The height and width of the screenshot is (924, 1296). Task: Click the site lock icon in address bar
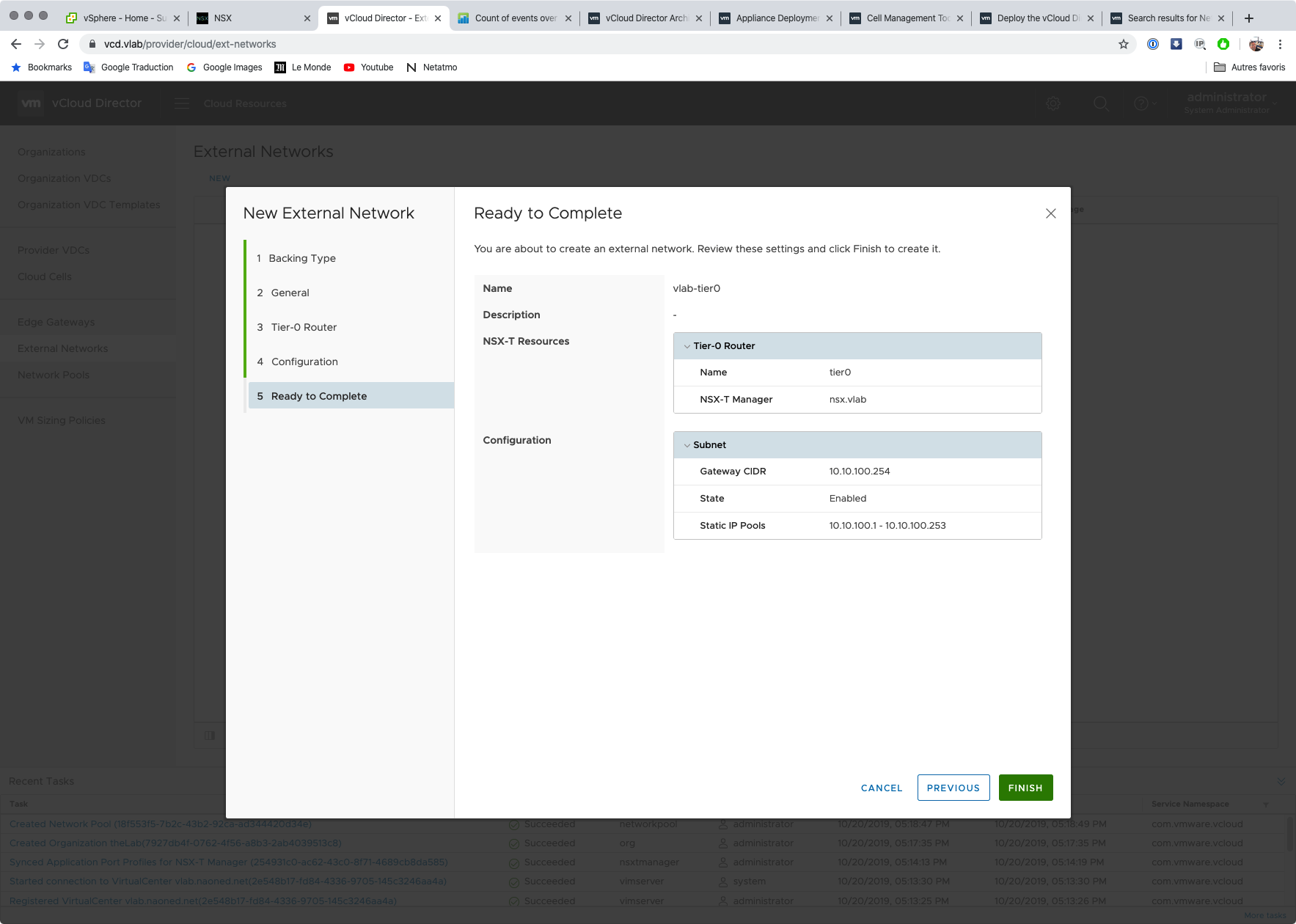pyautogui.click(x=92, y=44)
